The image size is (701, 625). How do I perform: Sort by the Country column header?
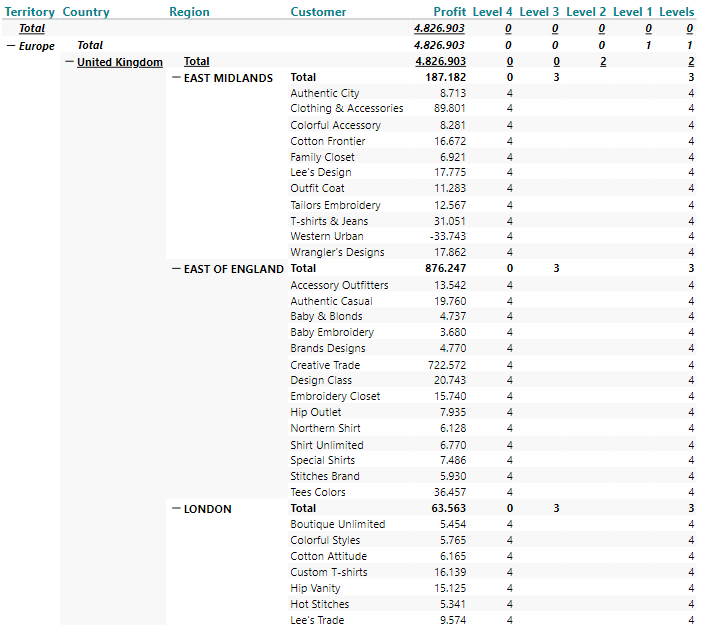[x=86, y=12]
